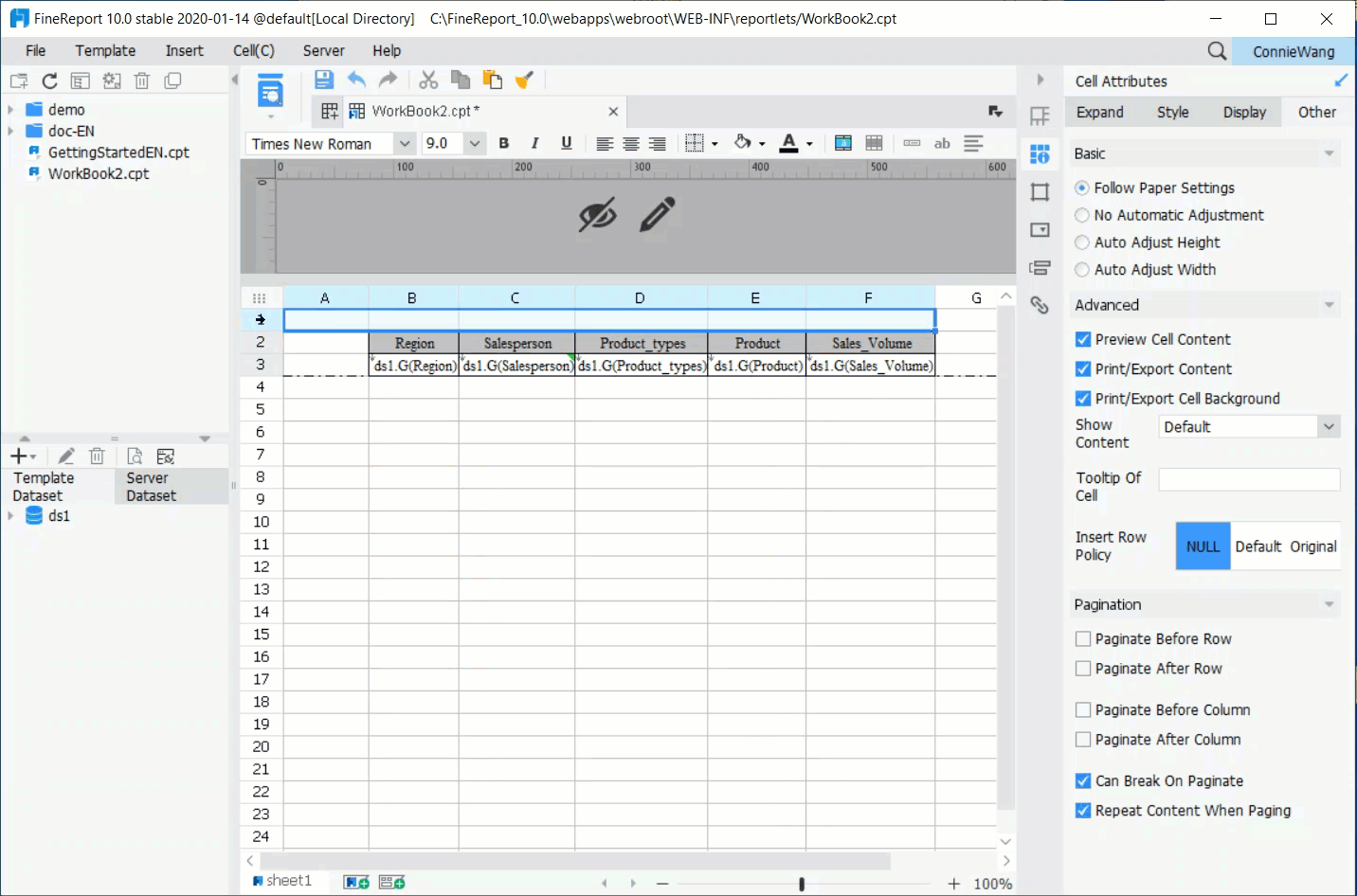Click the pencil edit icon in header area
The height and width of the screenshot is (896, 1357).
pyautogui.click(x=657, y=214)
